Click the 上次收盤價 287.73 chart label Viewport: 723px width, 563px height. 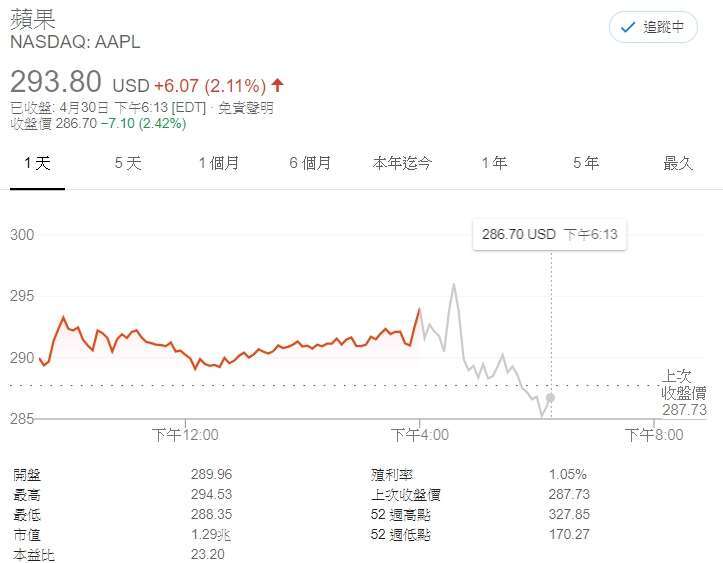click(x=684, y=393)
